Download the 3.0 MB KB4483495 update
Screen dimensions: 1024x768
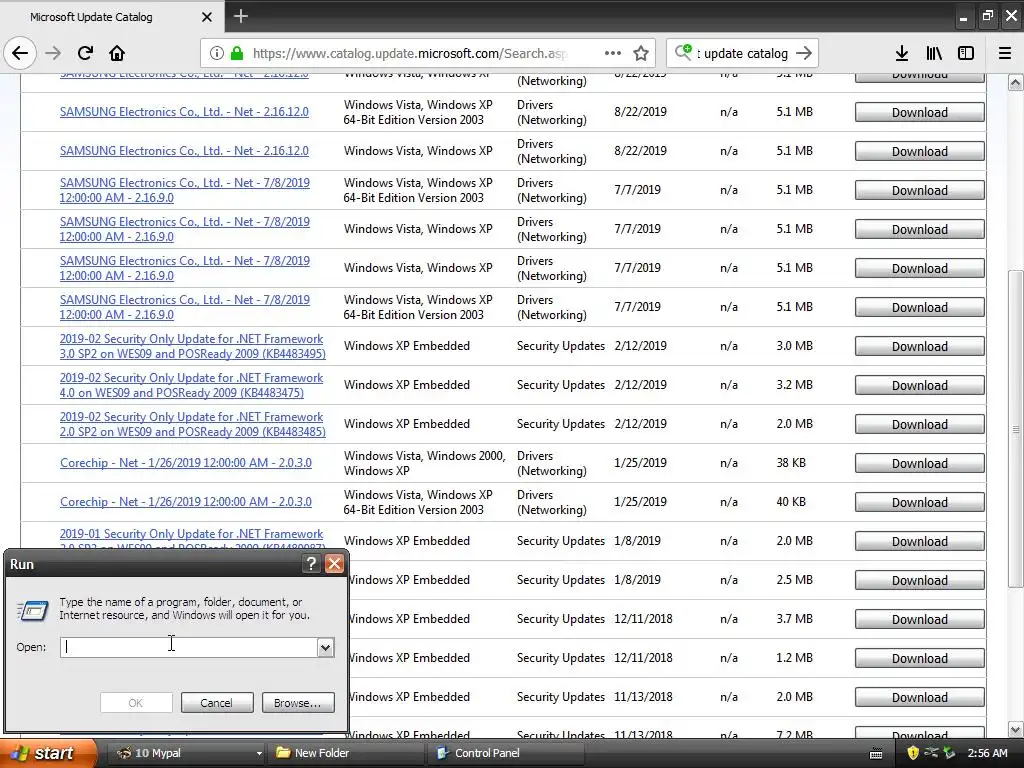920,346
